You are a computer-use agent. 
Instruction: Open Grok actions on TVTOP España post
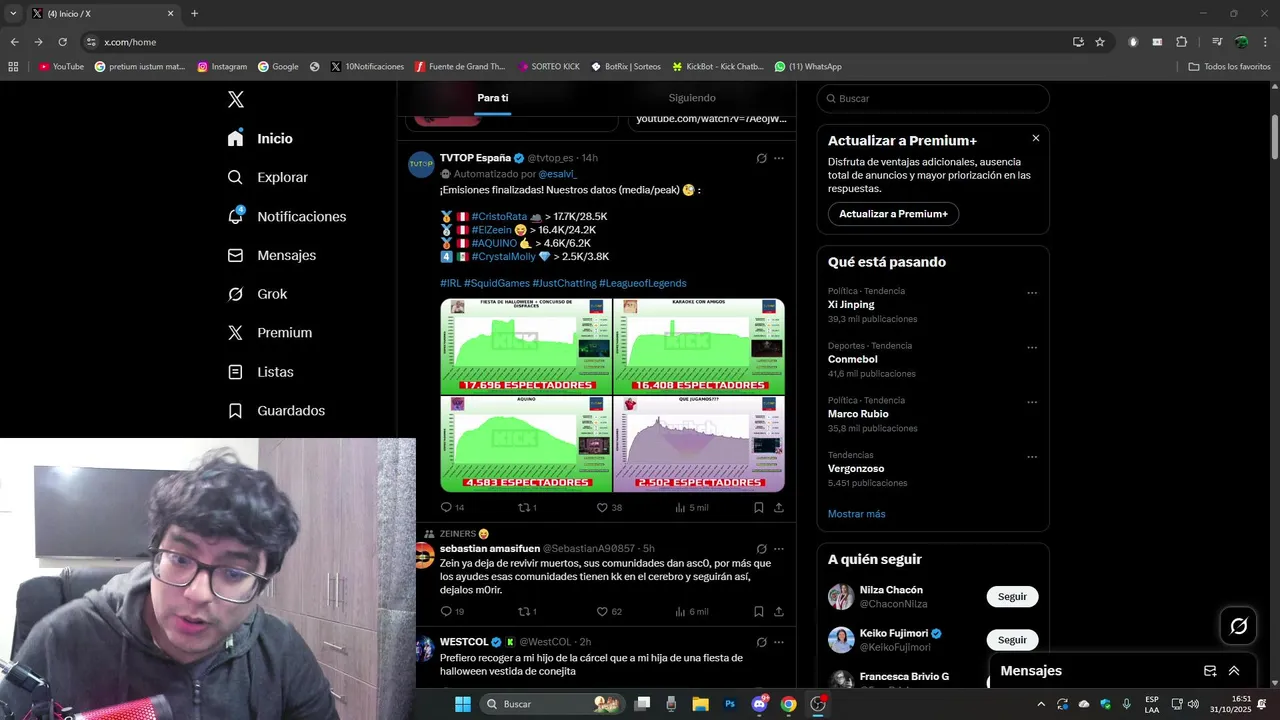click(762, 158)
